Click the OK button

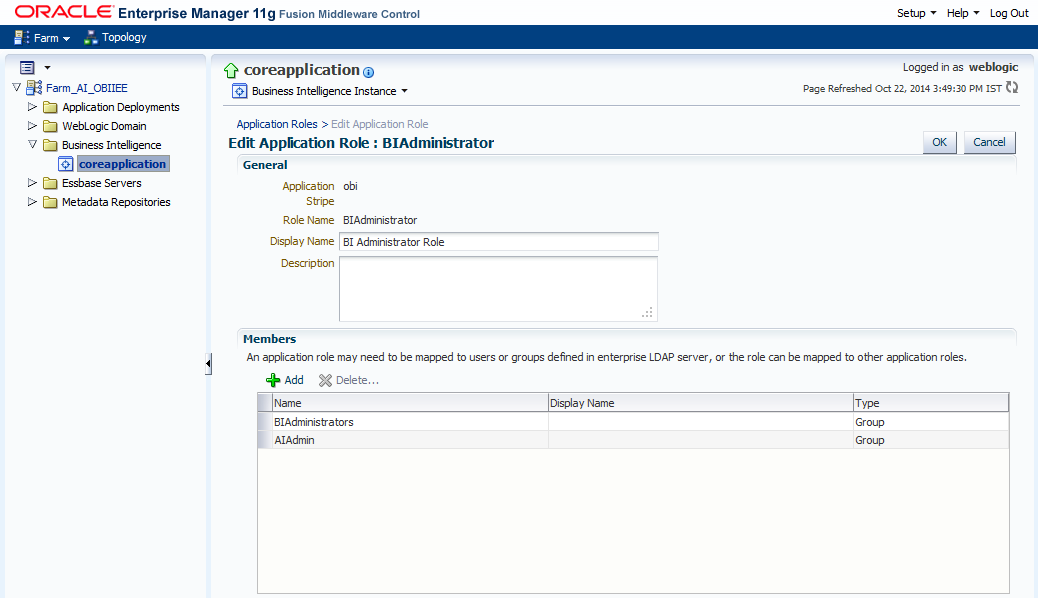click(x=939, y=142)
